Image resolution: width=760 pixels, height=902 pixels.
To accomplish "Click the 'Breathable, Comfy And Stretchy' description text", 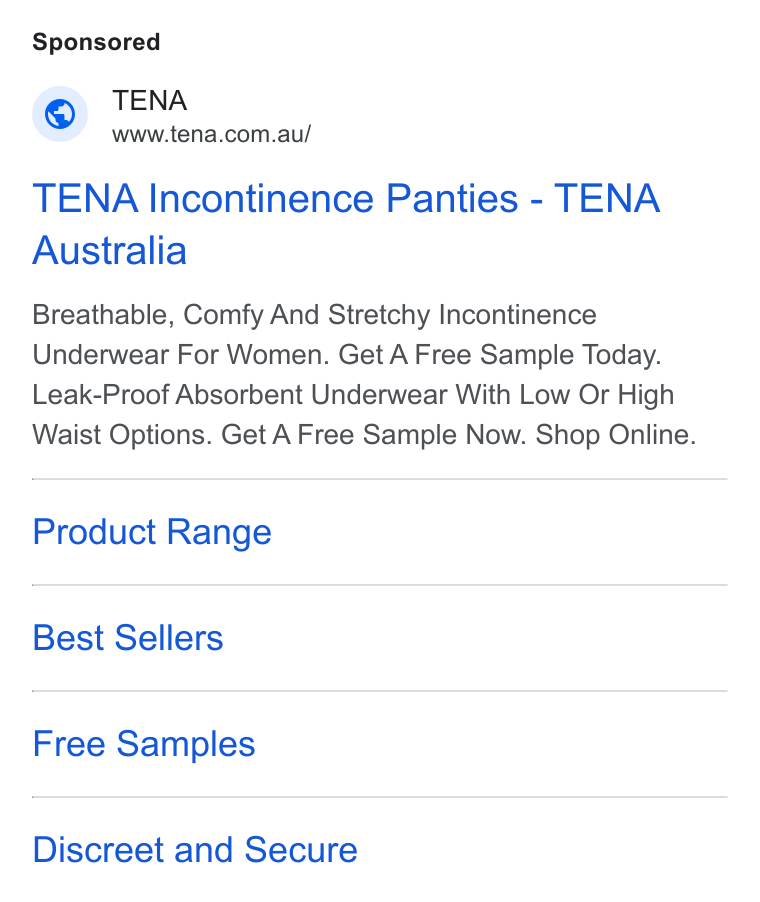I will (x=231, y=315).
